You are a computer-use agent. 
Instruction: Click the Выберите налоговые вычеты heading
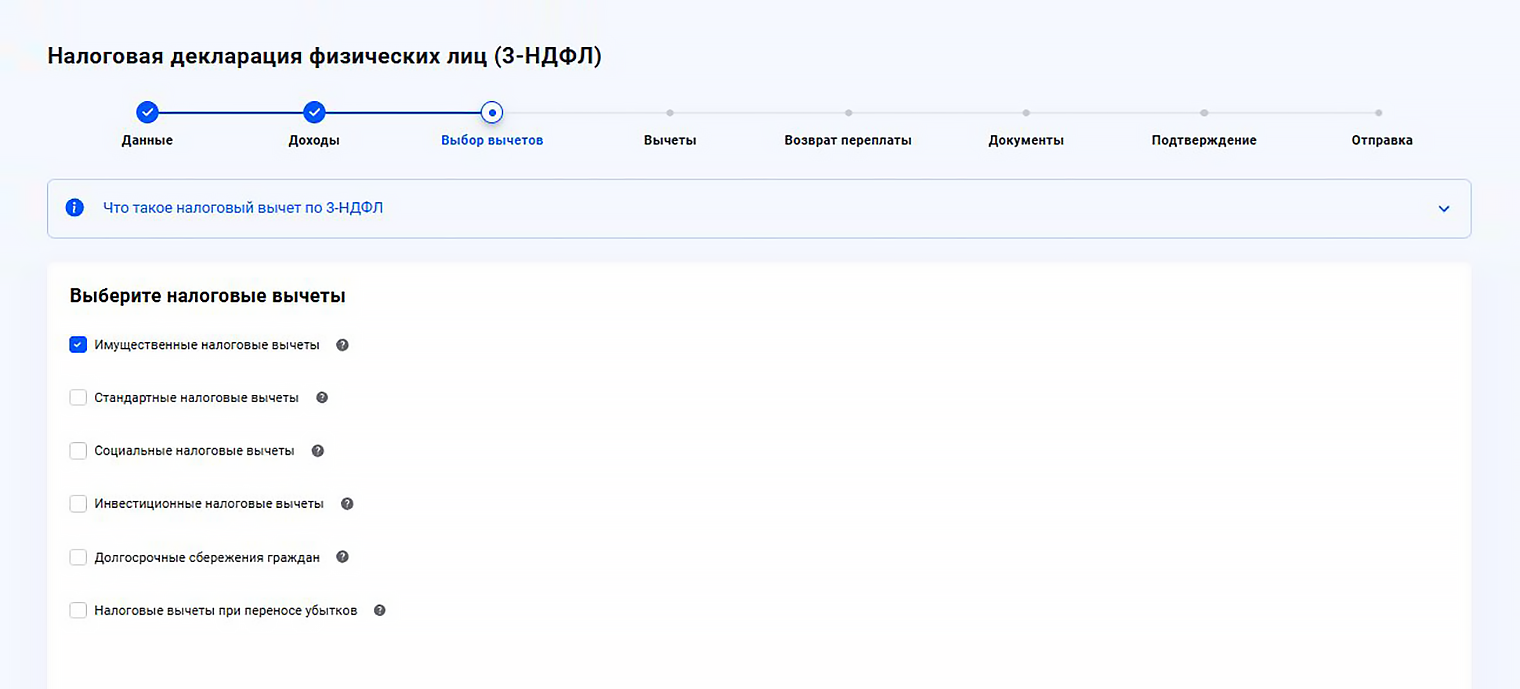point(208,296)
